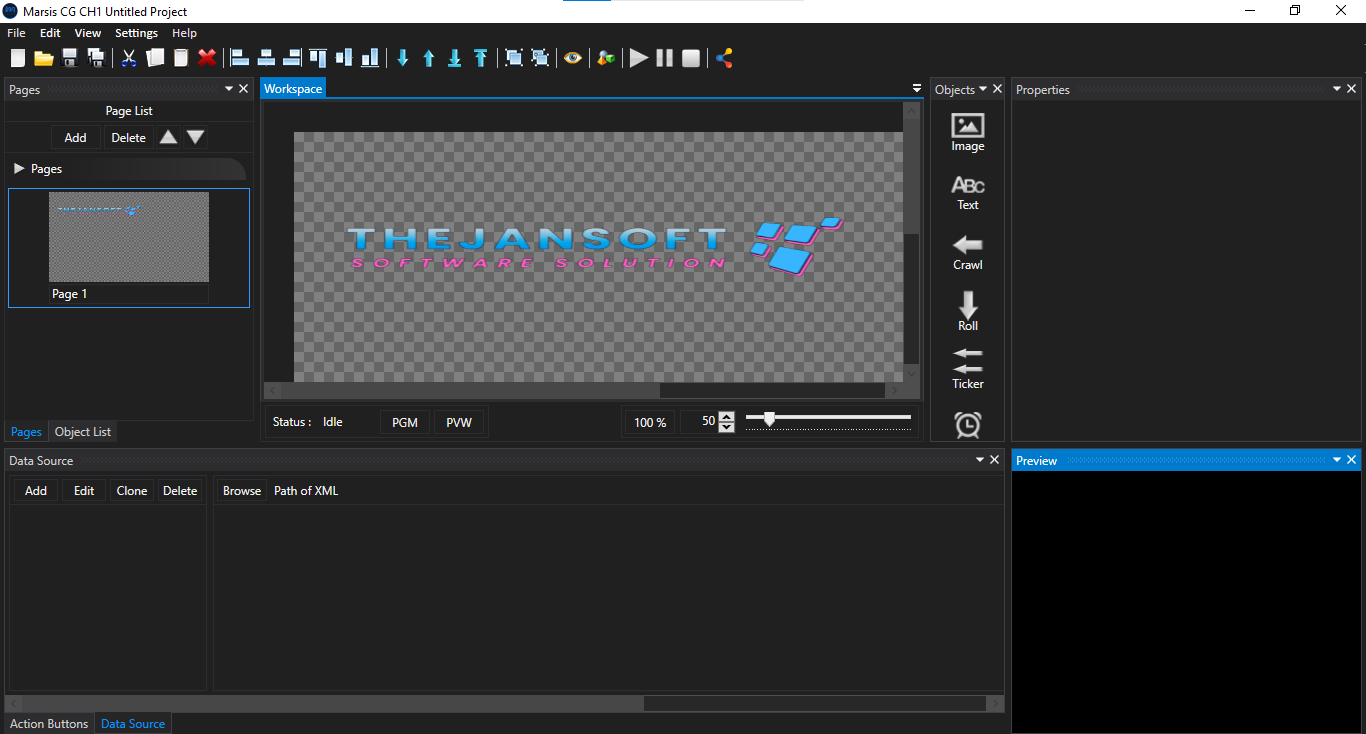Cut the selection with the scissors icon
The height and width of the screenshot is (734, 1366).
(x=129, y=58)
